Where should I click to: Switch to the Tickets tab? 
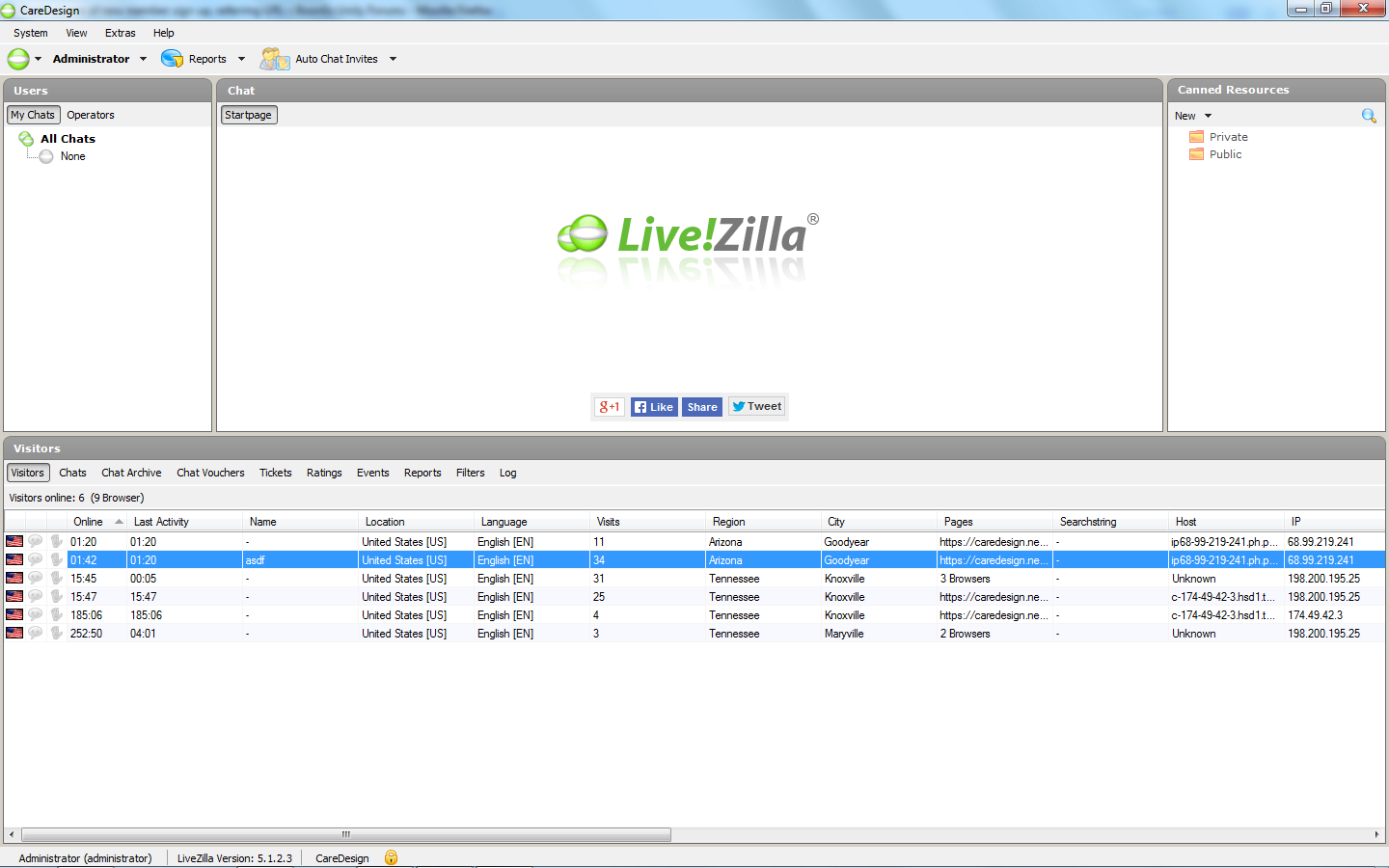click(275, 473)
